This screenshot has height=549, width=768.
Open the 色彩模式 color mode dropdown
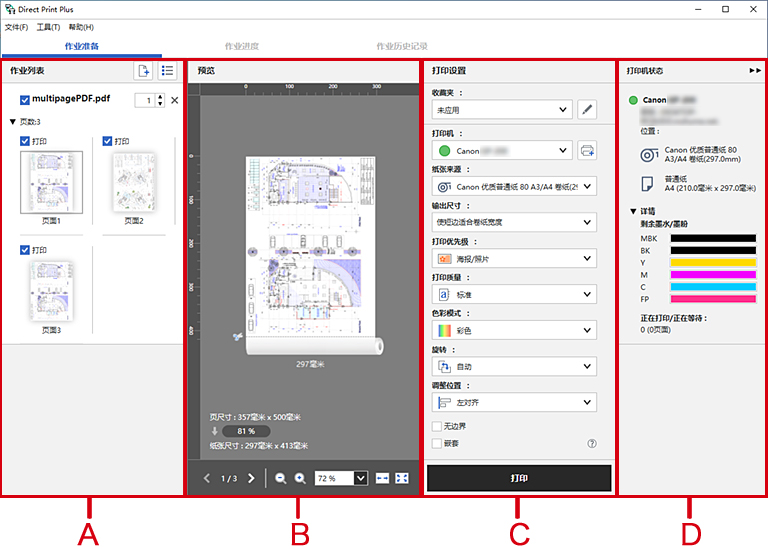514,330
